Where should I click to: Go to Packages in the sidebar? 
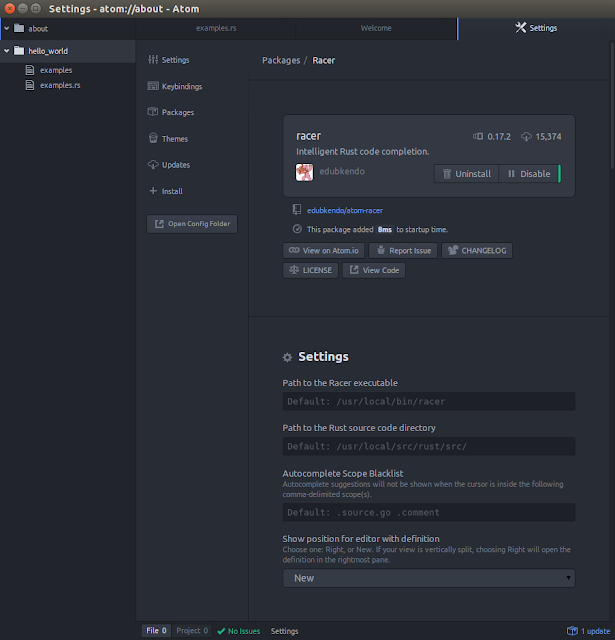pyautogui.click(x=171, y=112)
